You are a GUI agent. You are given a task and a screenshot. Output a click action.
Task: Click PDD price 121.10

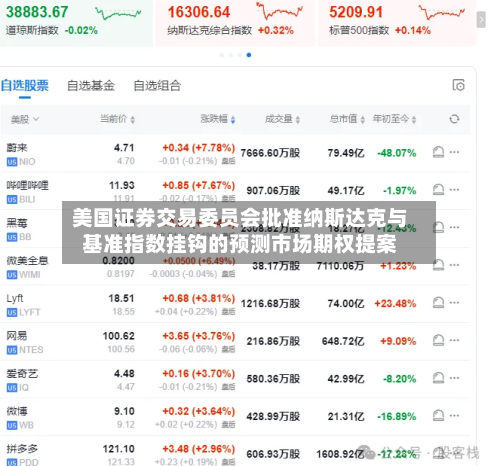[x=119, y=449]
